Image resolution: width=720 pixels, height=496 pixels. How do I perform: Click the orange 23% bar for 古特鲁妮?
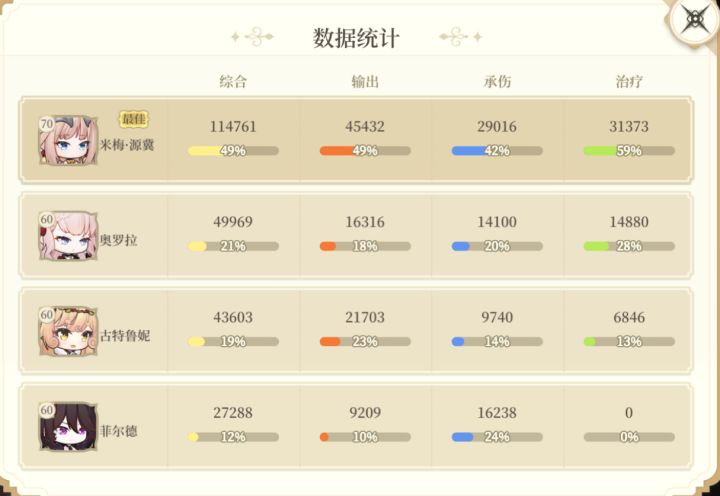coord(365,342)
